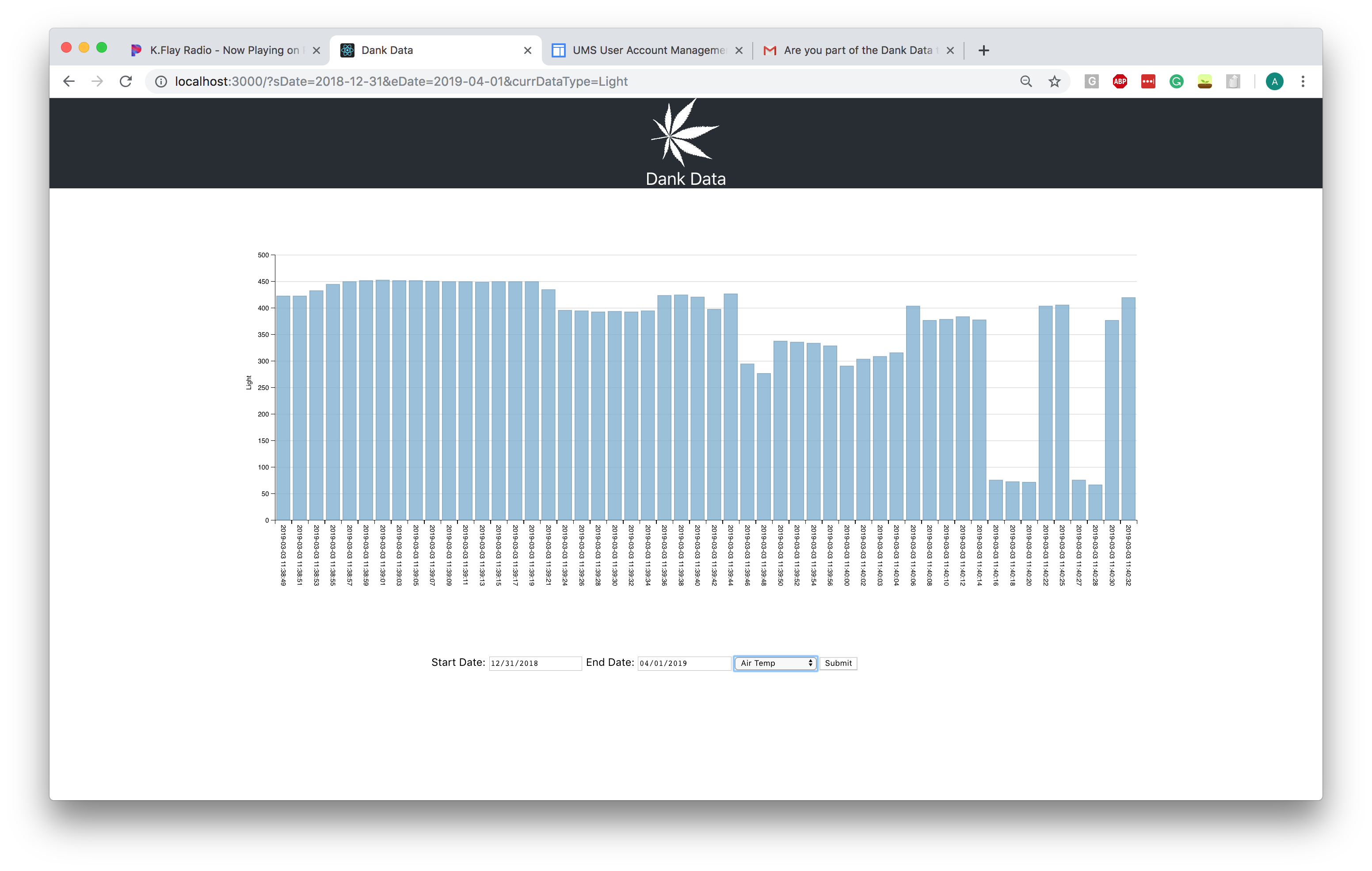View site information icon by URL
Screen dimensions: 1372x871
pos(161,81)
